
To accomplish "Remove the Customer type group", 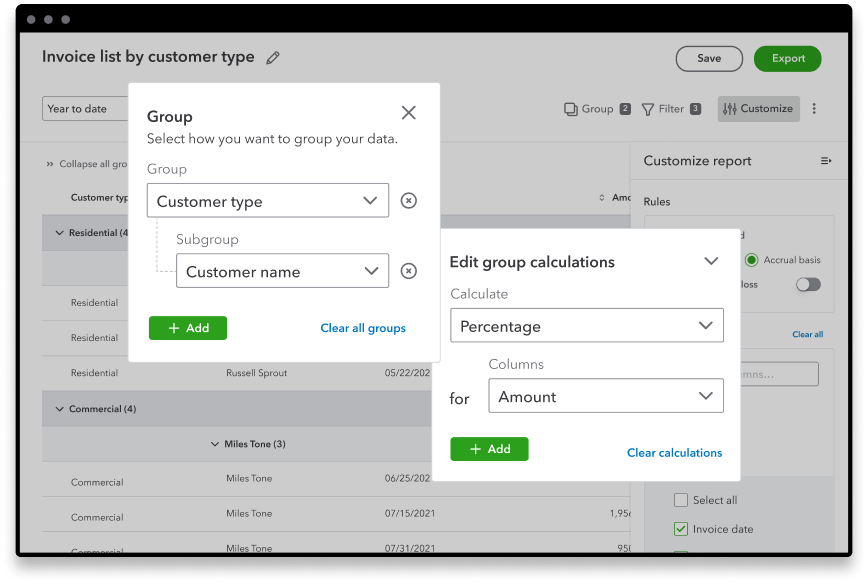I will click(408, 201).
